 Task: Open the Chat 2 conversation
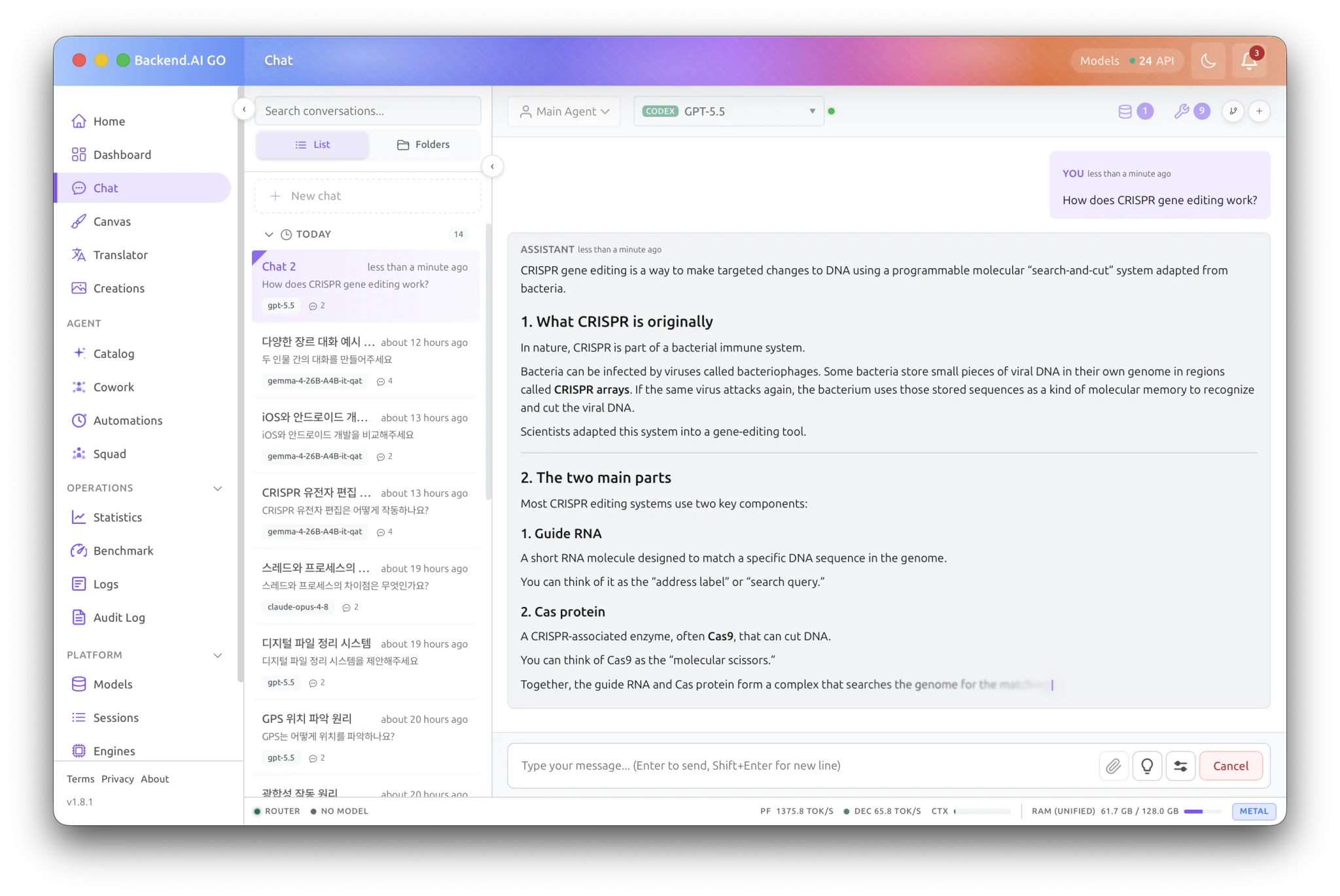coord(365,285)
